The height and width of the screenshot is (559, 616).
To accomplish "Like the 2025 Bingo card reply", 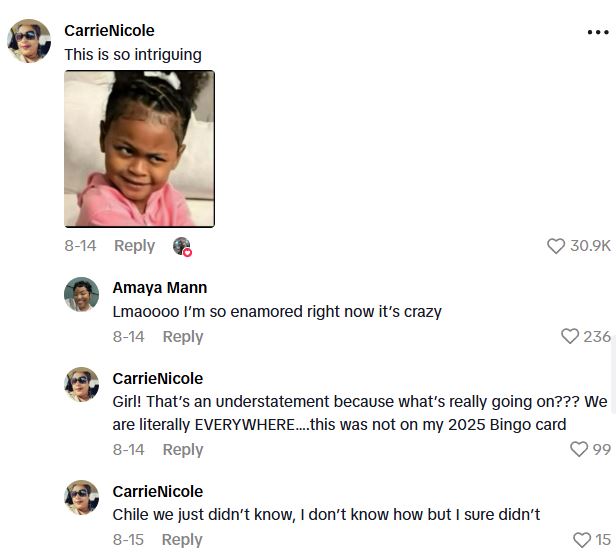I will [x=577, y=450].
